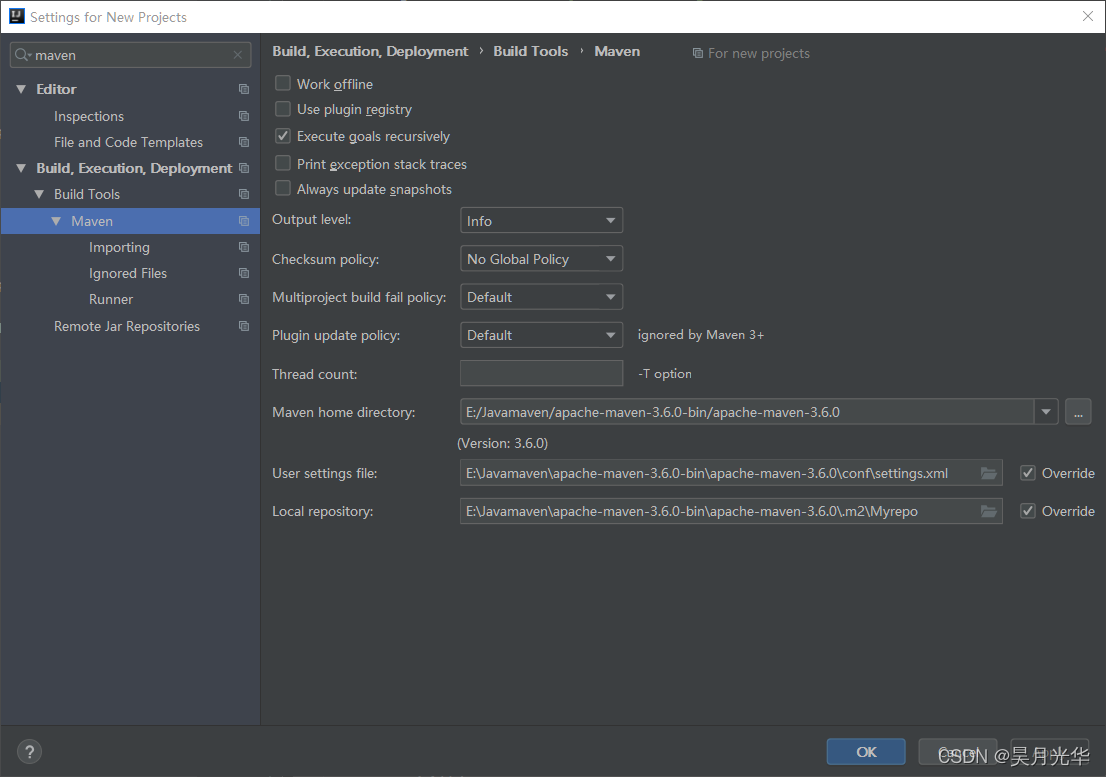Click the IntelliJ icon in the title bar
Viewport: 1106px width, 777px height.
coord(17,16)
